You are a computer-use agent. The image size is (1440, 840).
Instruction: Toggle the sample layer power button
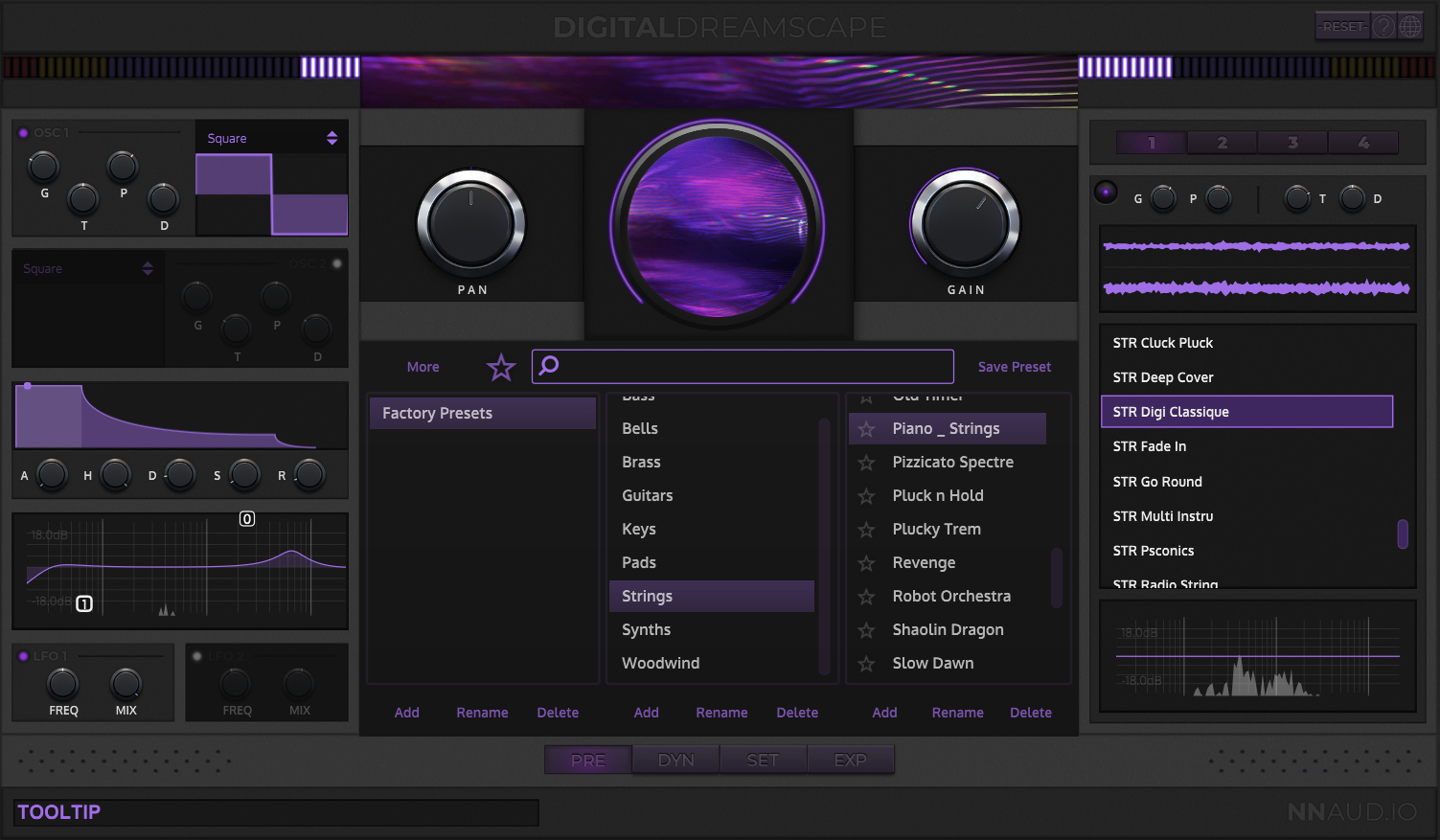[1106, 193]
